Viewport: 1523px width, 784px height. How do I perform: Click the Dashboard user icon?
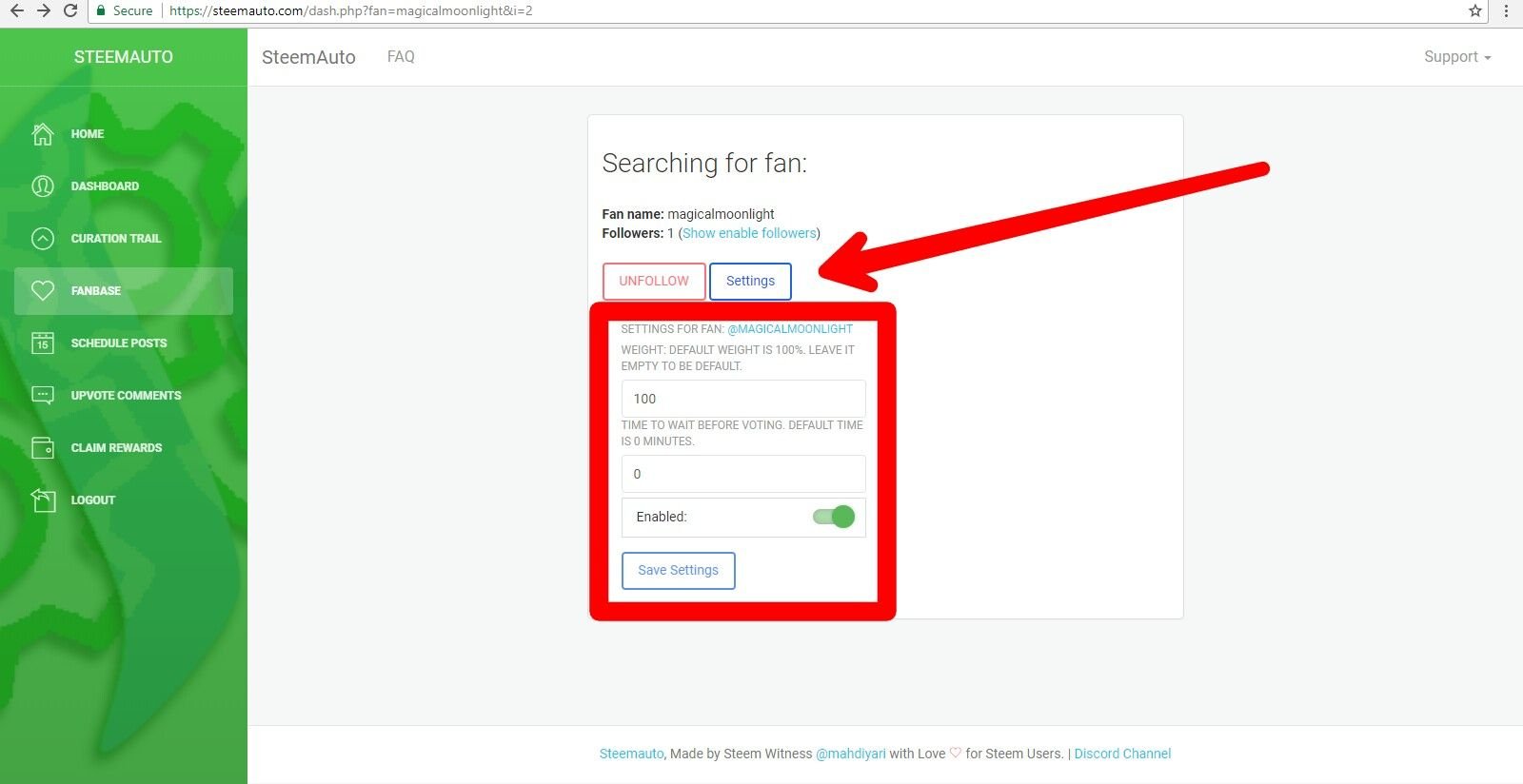(43, 186)
